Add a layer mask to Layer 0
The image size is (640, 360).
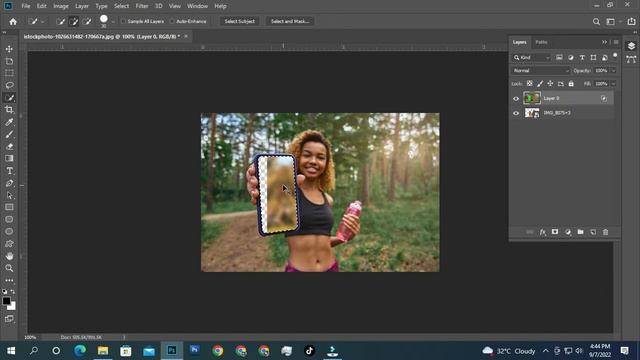point(555,232)
